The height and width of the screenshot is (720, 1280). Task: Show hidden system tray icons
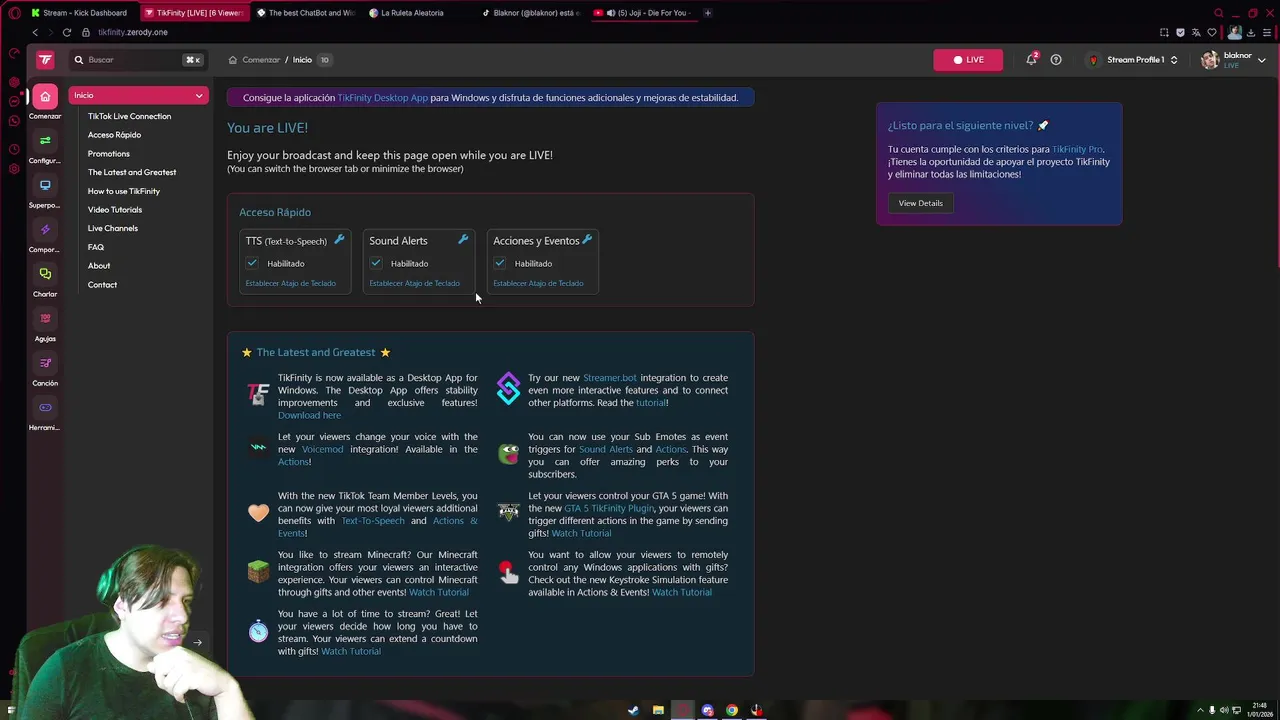1200,711
